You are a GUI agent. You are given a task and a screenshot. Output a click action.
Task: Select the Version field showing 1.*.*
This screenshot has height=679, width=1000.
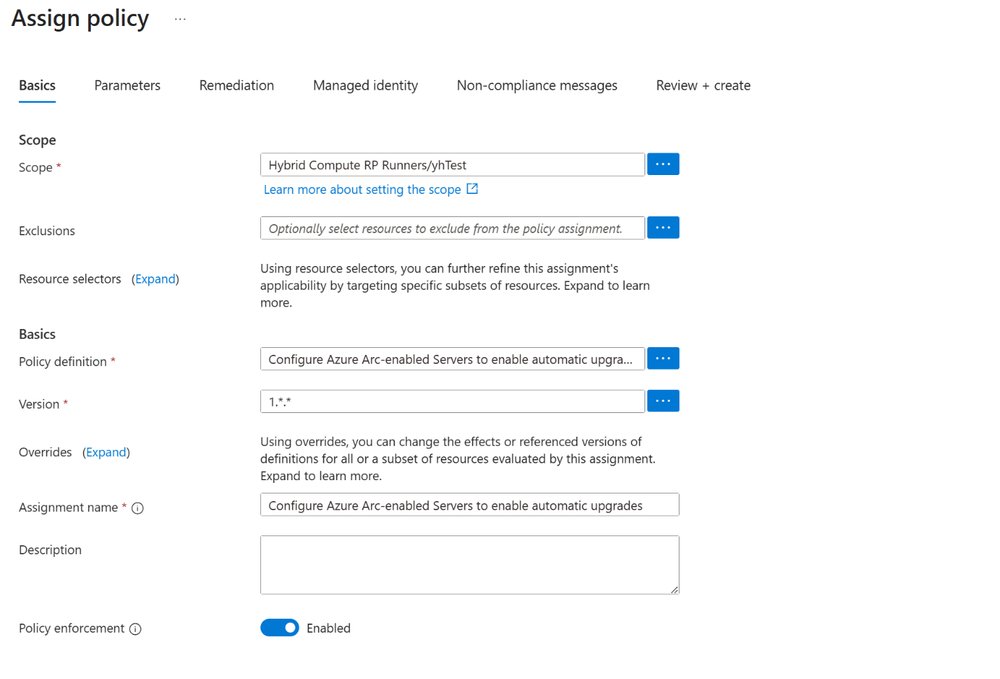point(450,401)
